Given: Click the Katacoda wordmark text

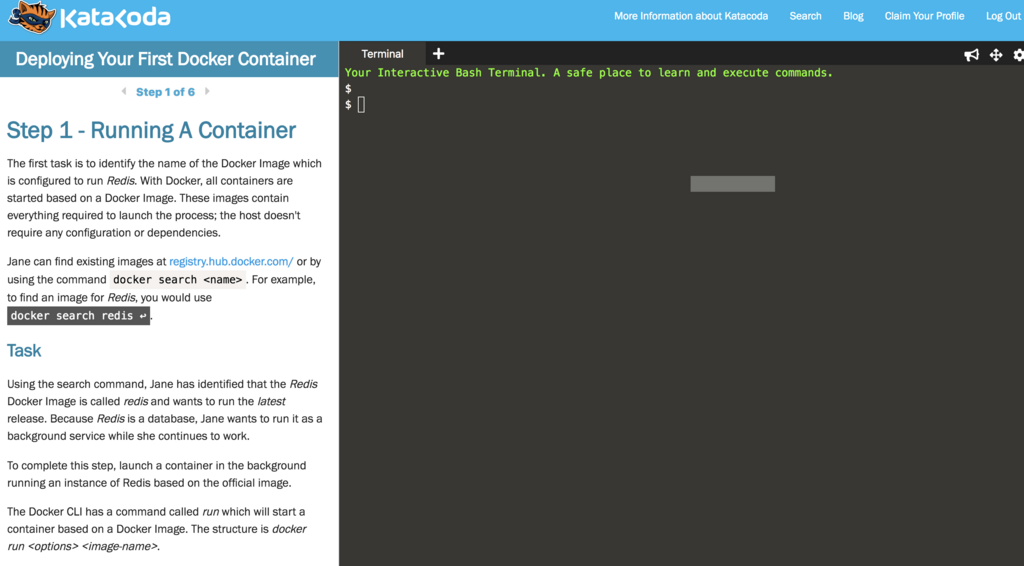Looking at the screenshot, I should 115,18.
